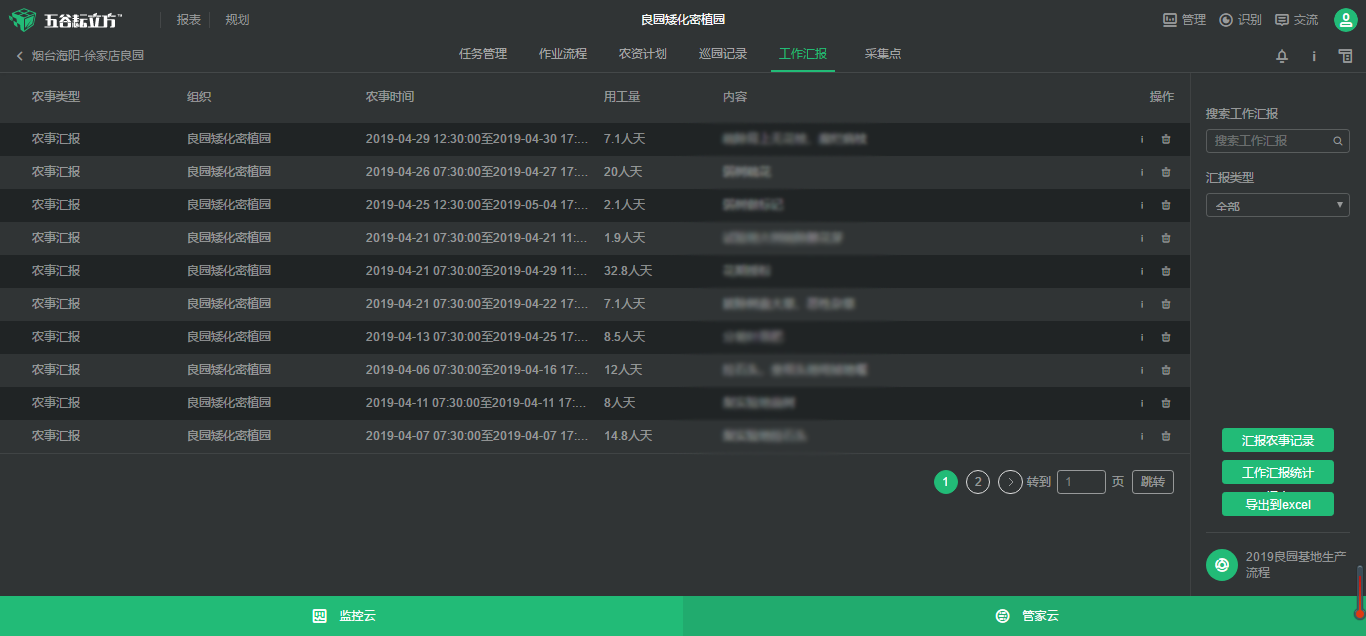1366x636 pixels.
Task: Click the 2019良园基地生产流程 circular icon
Action: (x=1221, y=565)
